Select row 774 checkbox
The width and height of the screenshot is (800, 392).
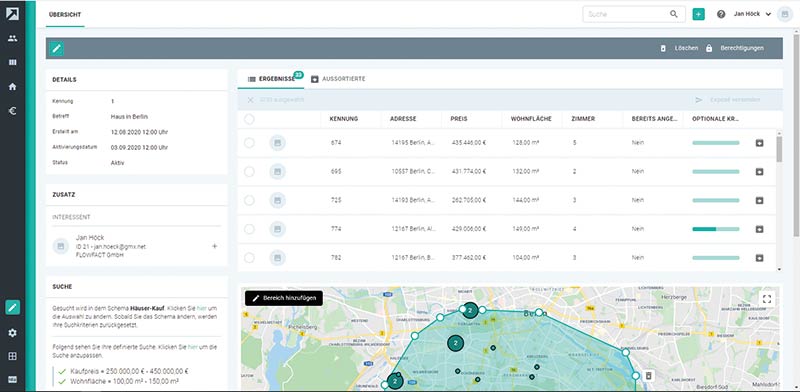click(249, 229)
